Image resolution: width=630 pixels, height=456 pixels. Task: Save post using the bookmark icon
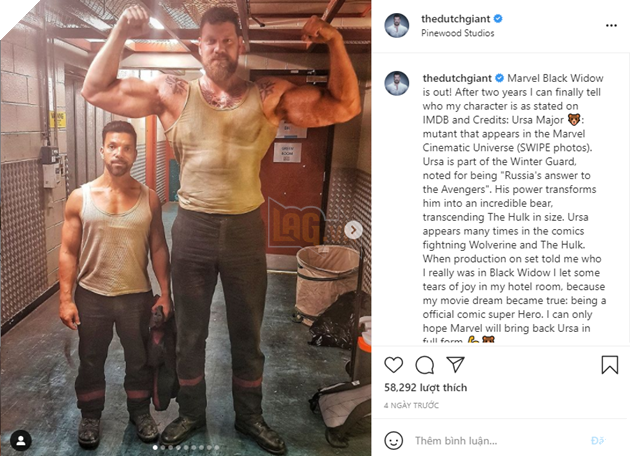610,365
